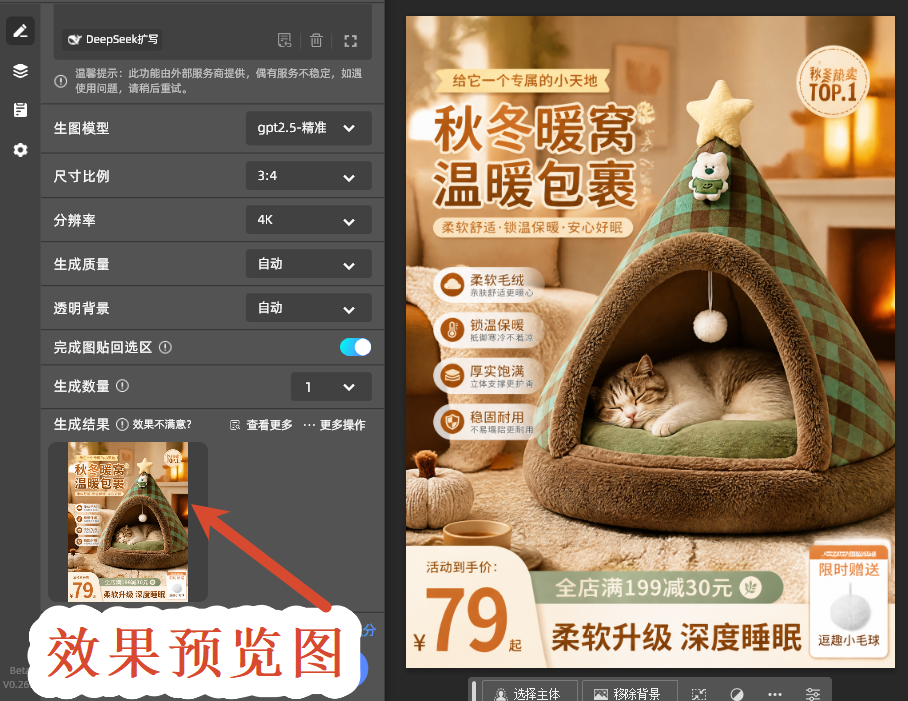Click the 效果不满意? link
The image size is (908, 701).
pos(162,424)
